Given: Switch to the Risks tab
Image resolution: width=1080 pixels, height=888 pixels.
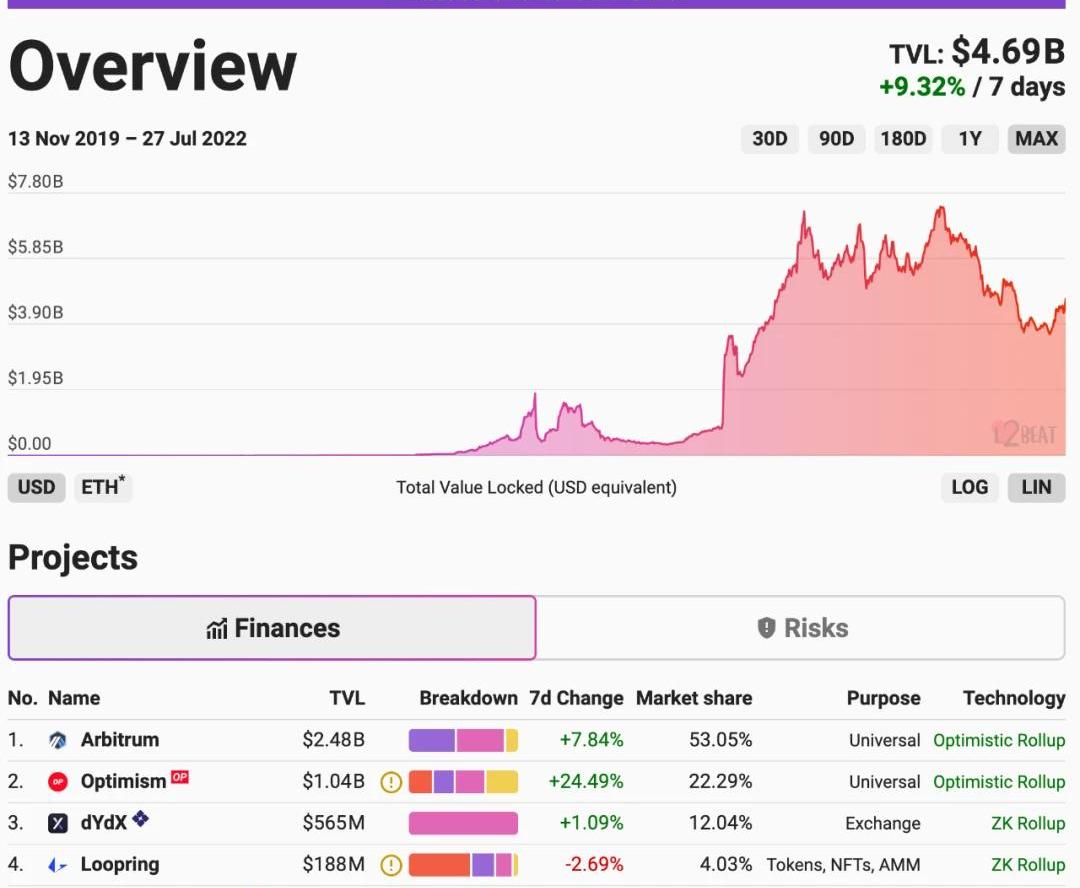Looking at the screenshot, I should [x=801, y=628].
